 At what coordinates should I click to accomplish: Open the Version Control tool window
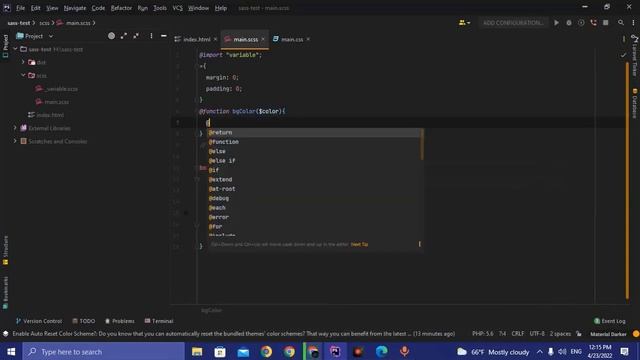[x=39, y=321]
